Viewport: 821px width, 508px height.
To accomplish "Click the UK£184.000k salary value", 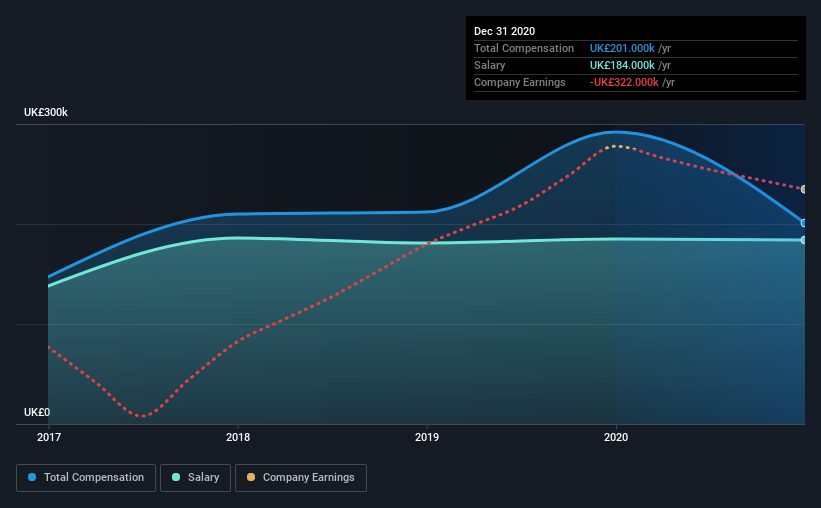I will point(622,65).
